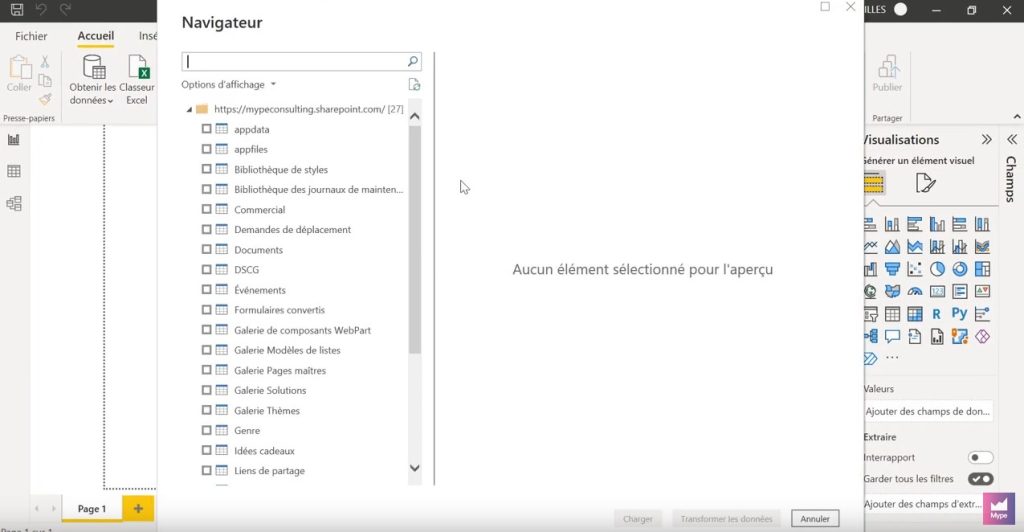This screenshot has width=1024, height=532.
Task: Select the card visual showing 123
Action: tap(937, 291)
